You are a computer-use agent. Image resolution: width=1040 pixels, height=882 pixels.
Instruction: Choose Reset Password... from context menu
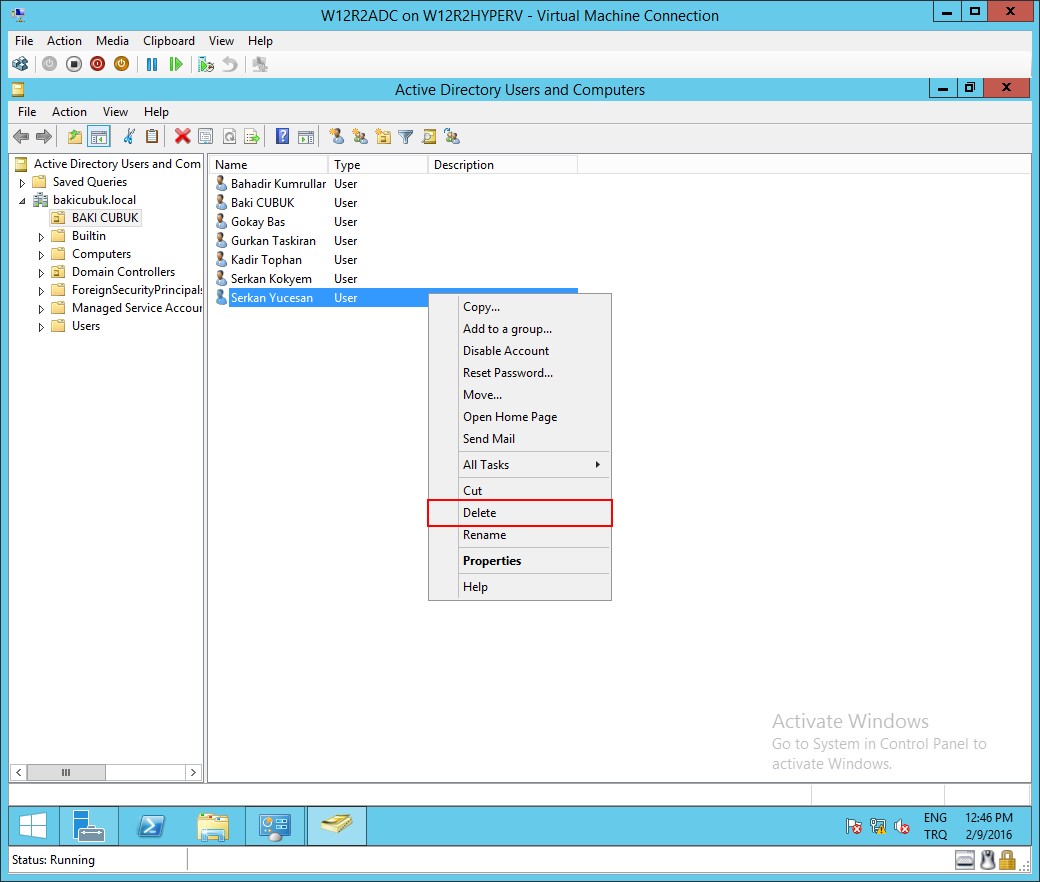(x=520, y=373)
